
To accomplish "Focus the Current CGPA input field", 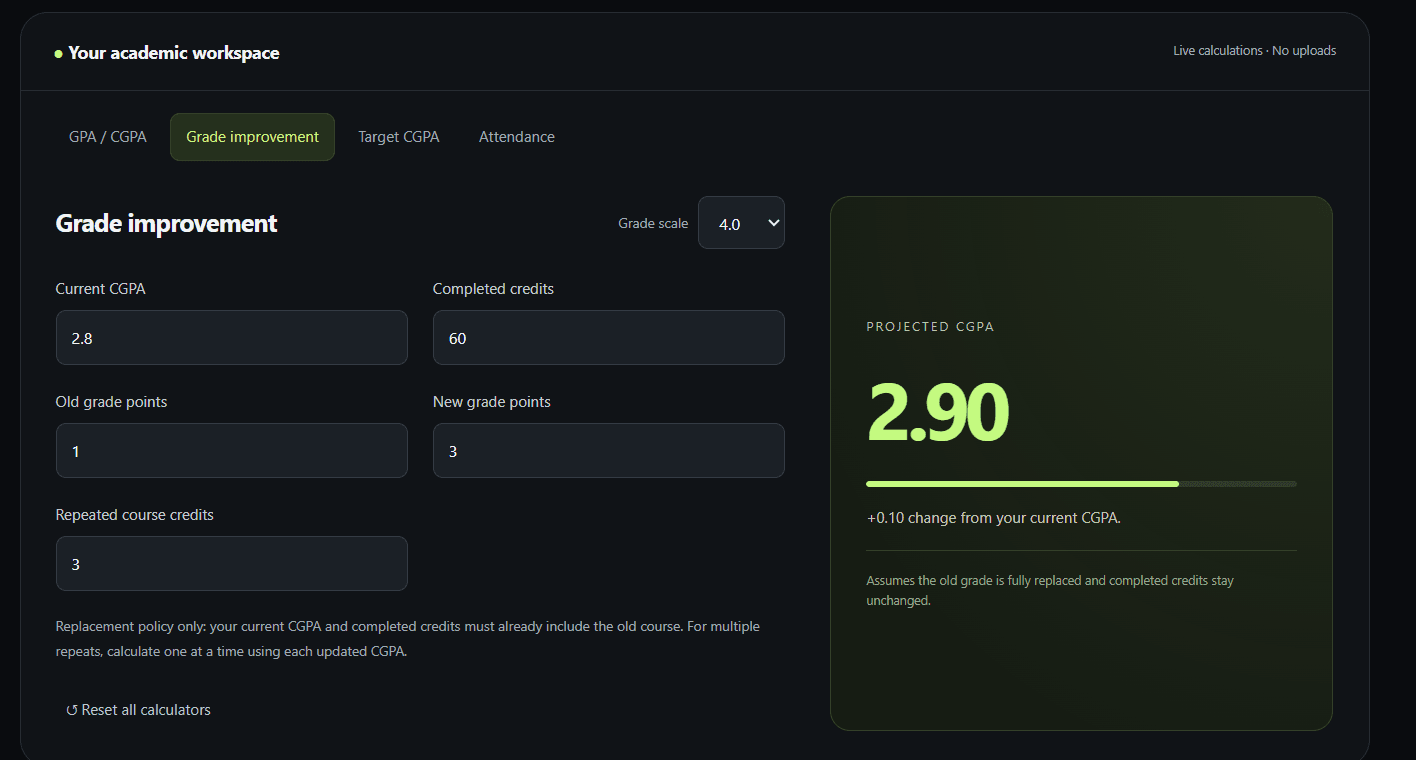I will [x=231, y=338].
